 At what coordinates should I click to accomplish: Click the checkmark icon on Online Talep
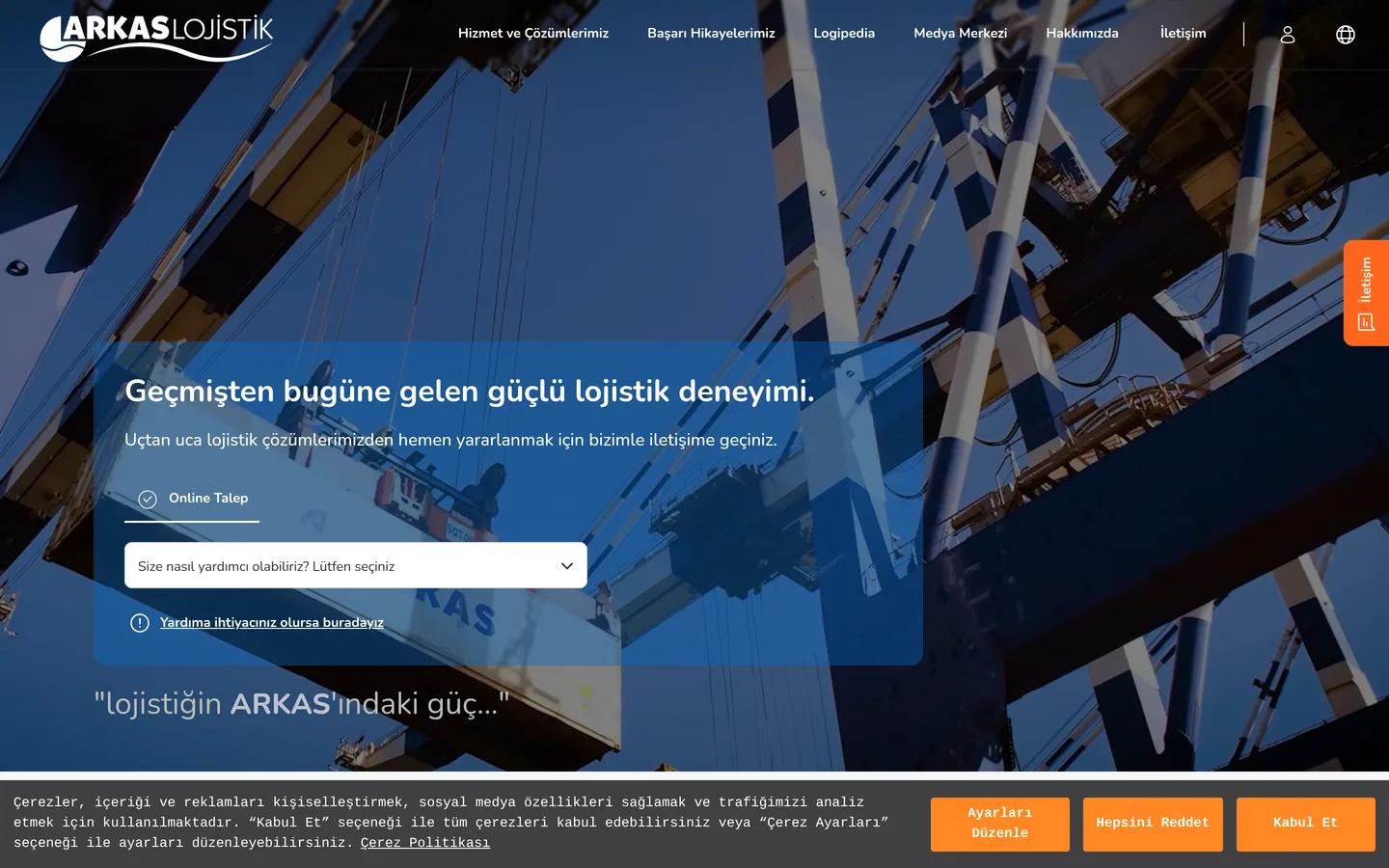click(148, 500)
